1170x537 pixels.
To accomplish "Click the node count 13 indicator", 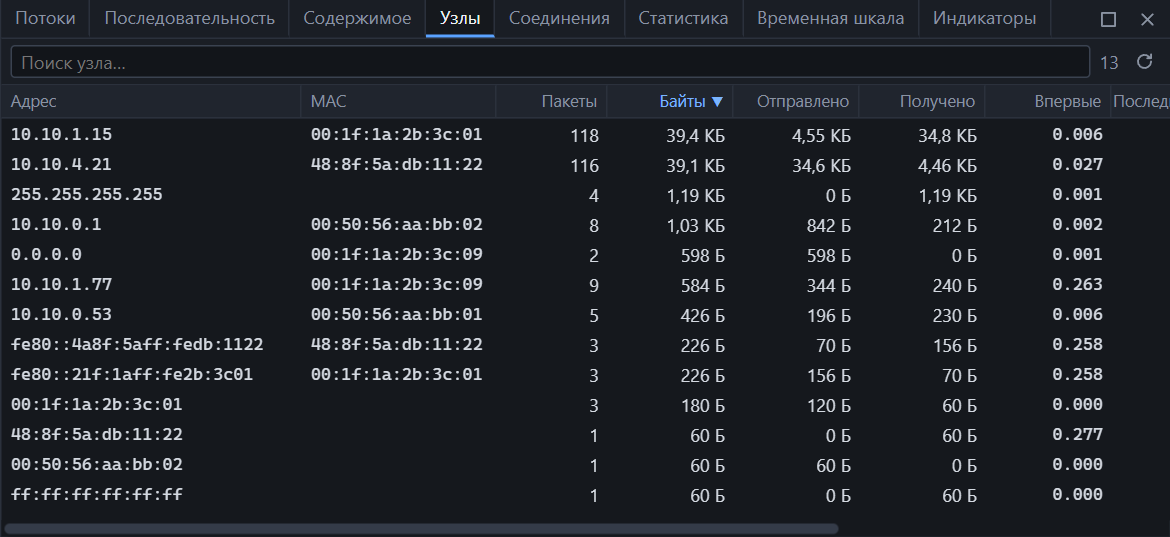I will 1110,63.
